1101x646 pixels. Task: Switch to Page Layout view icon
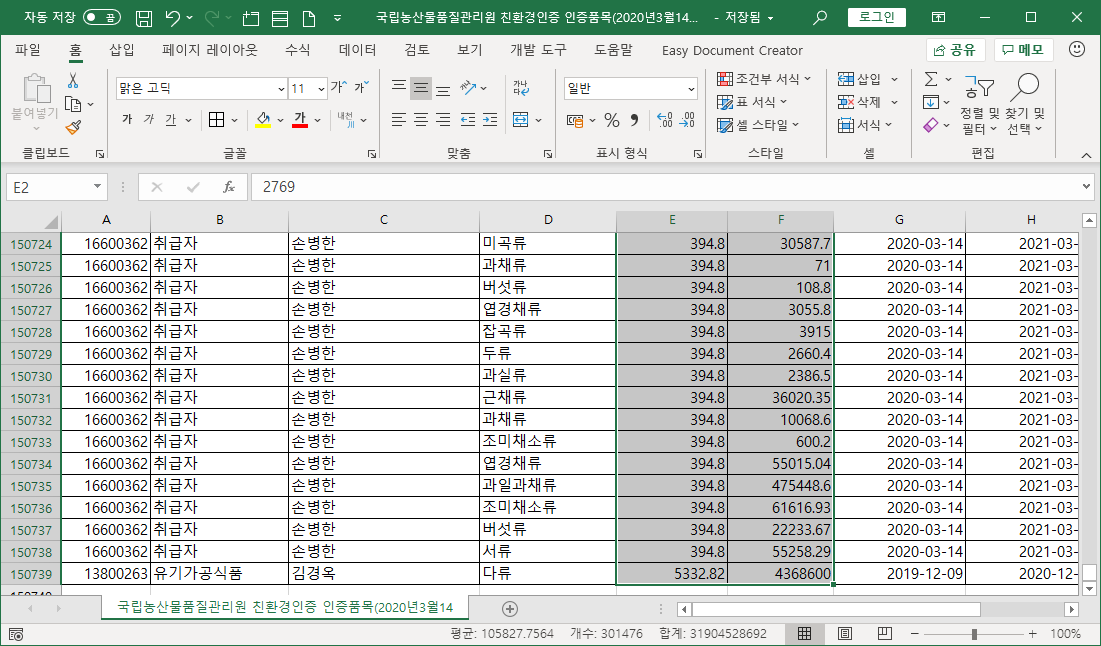(845, 633)
